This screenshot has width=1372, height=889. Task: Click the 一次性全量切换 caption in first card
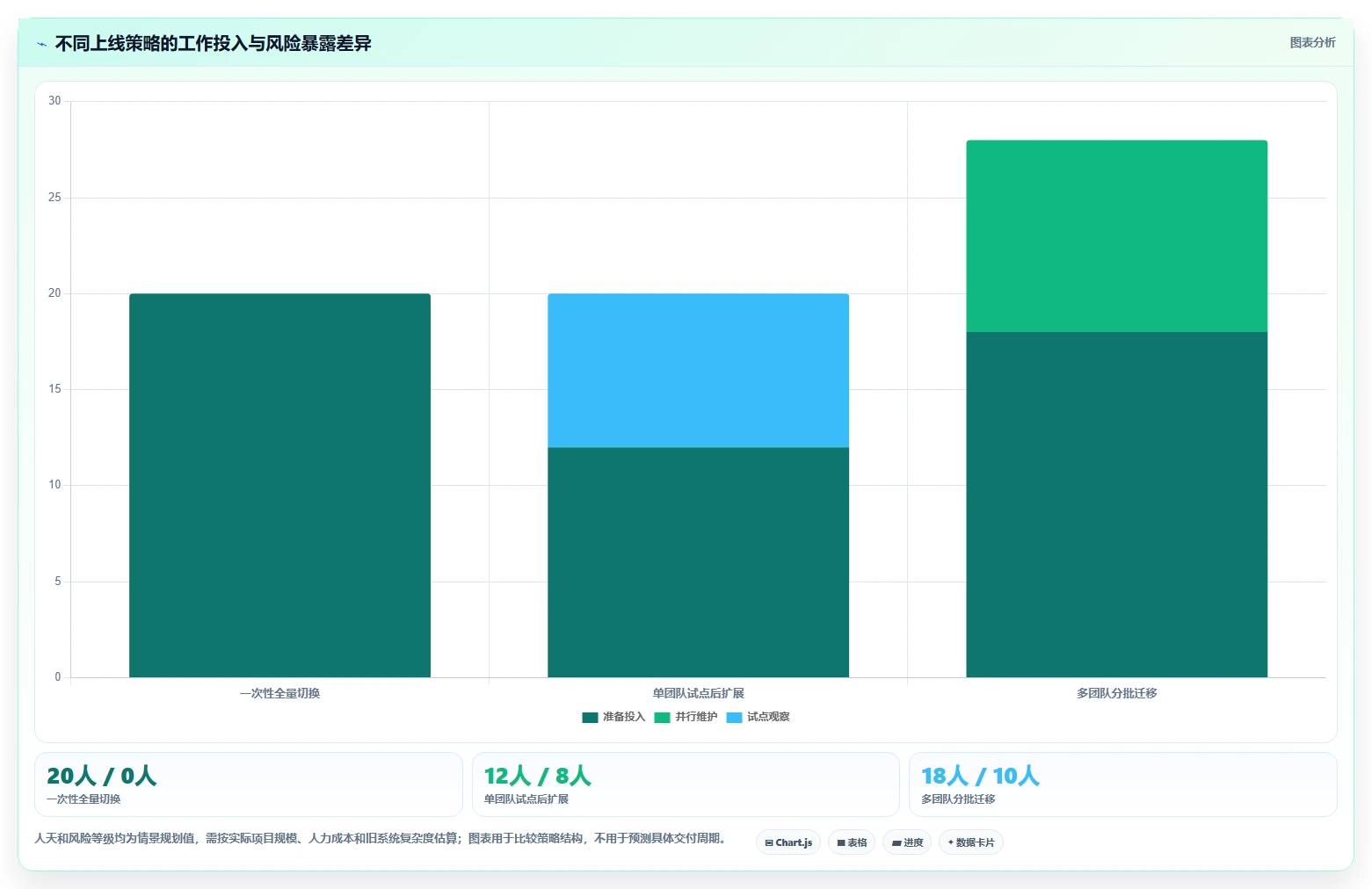83,799
